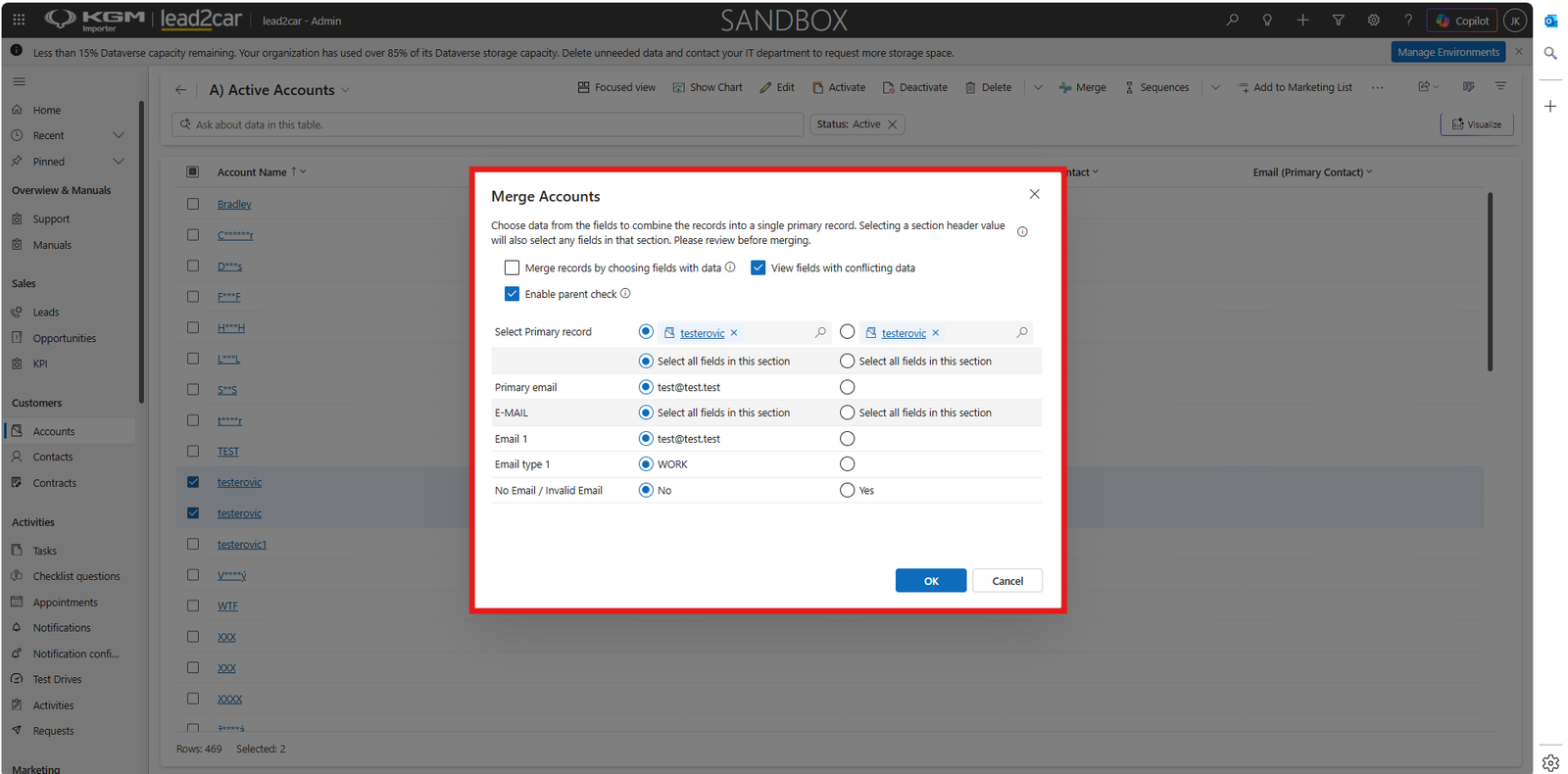The width and height of the screenshot is (1568, 774).
Task: Open the edit filters icon at top right of grid
Action: pos(1500,86)
